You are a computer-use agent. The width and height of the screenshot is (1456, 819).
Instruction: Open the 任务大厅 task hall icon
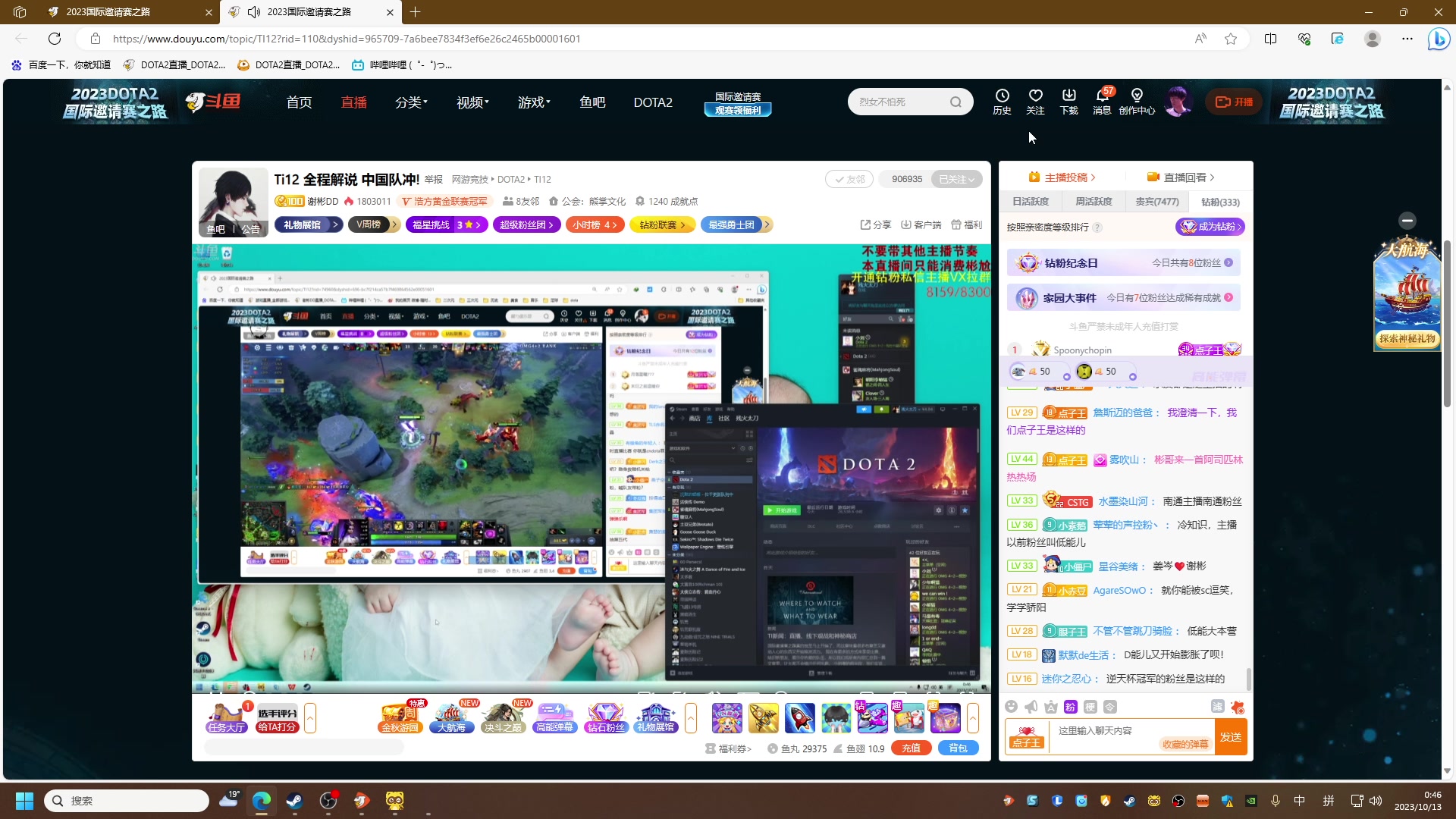click(x=226, y=717)
